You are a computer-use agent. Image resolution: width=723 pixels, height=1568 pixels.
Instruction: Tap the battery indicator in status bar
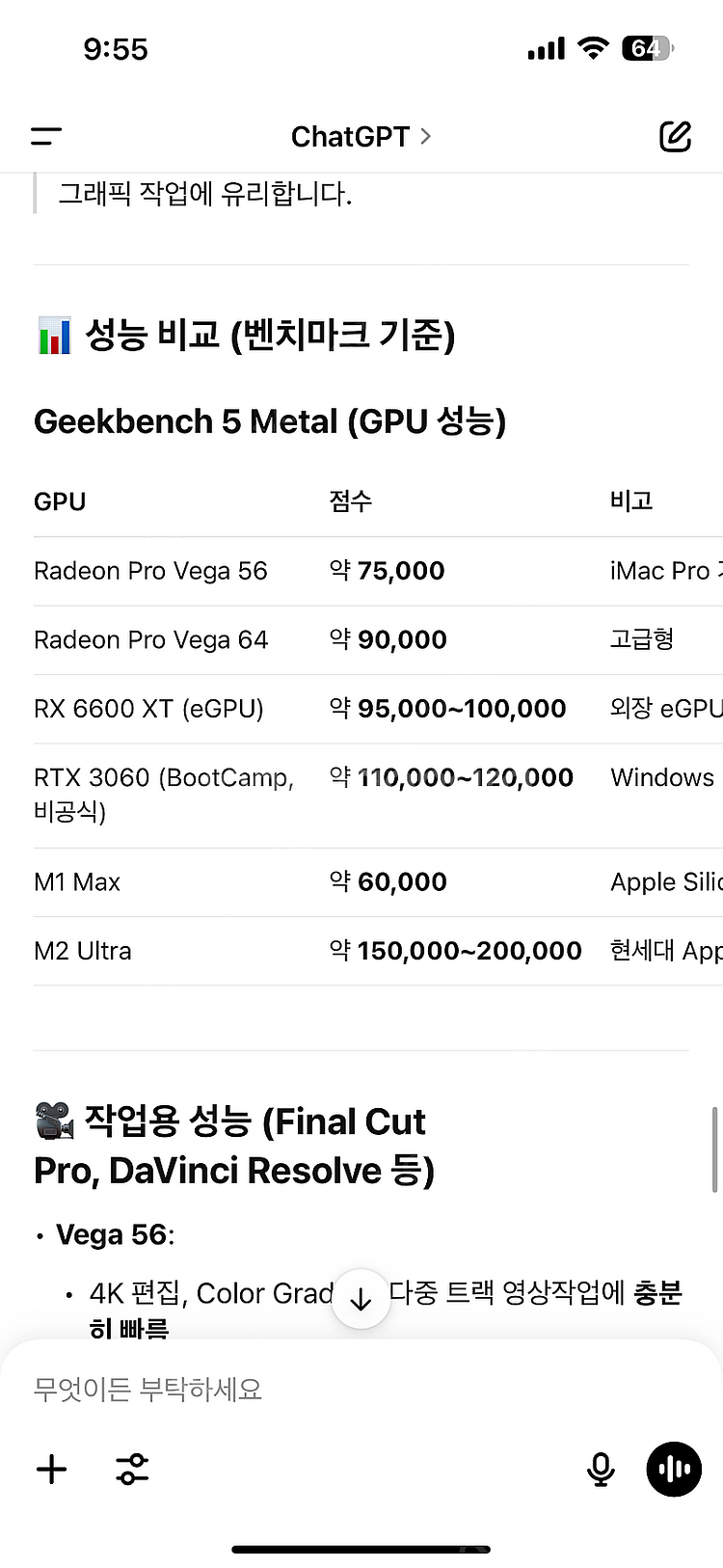[x=648, y=48]
